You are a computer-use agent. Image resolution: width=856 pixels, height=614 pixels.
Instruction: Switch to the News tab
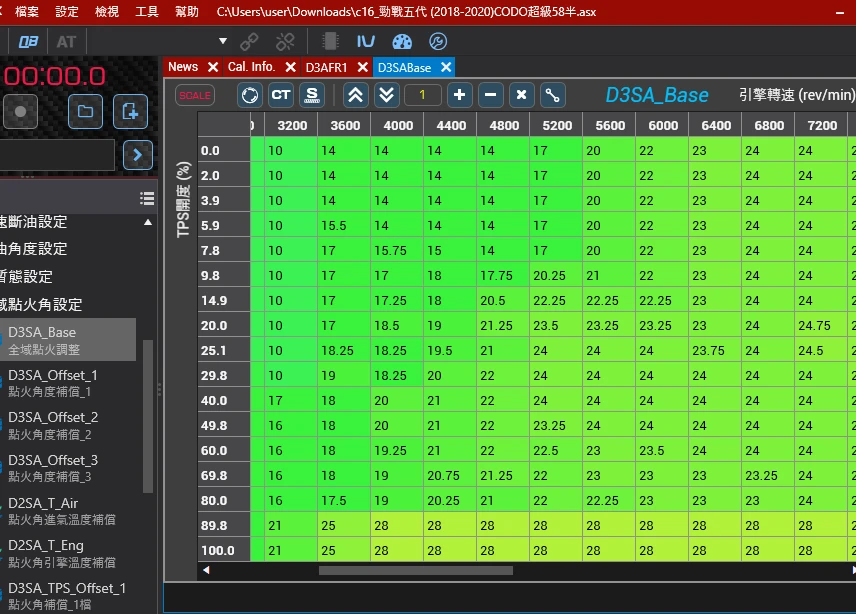tap(183, 67)
